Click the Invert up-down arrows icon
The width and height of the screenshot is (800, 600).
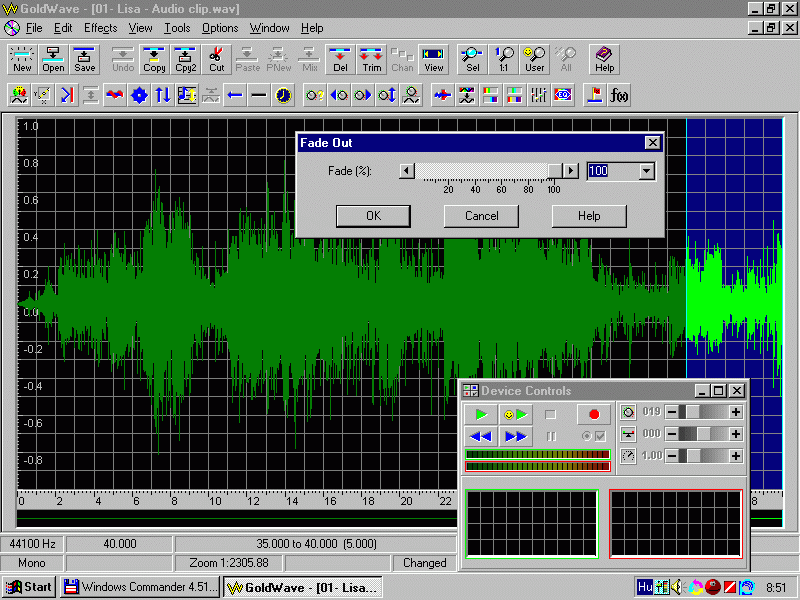click(x=163, y=95)
